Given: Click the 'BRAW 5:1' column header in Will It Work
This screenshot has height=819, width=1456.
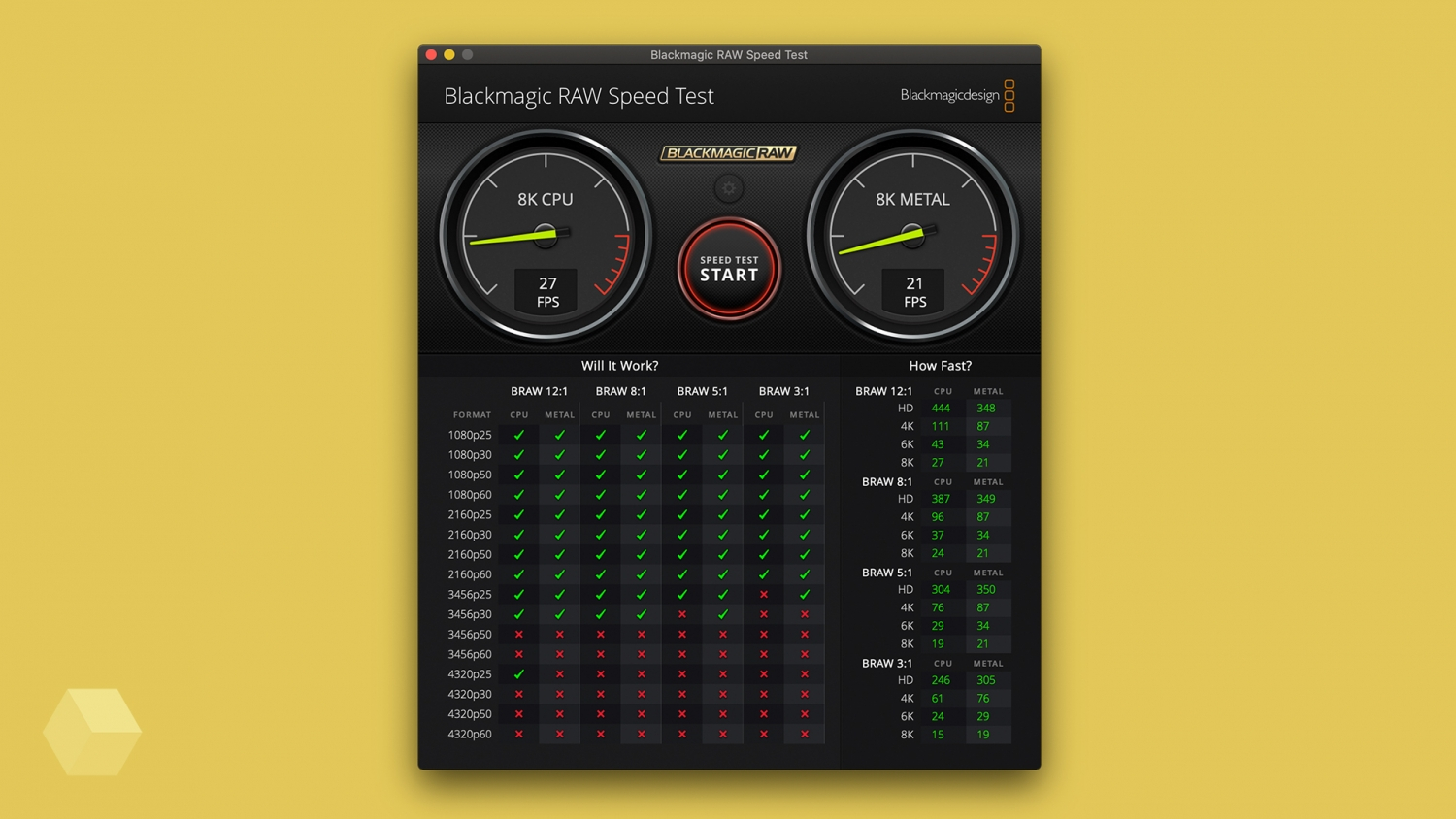Looking at the screenshot, I should coord(702,391).
